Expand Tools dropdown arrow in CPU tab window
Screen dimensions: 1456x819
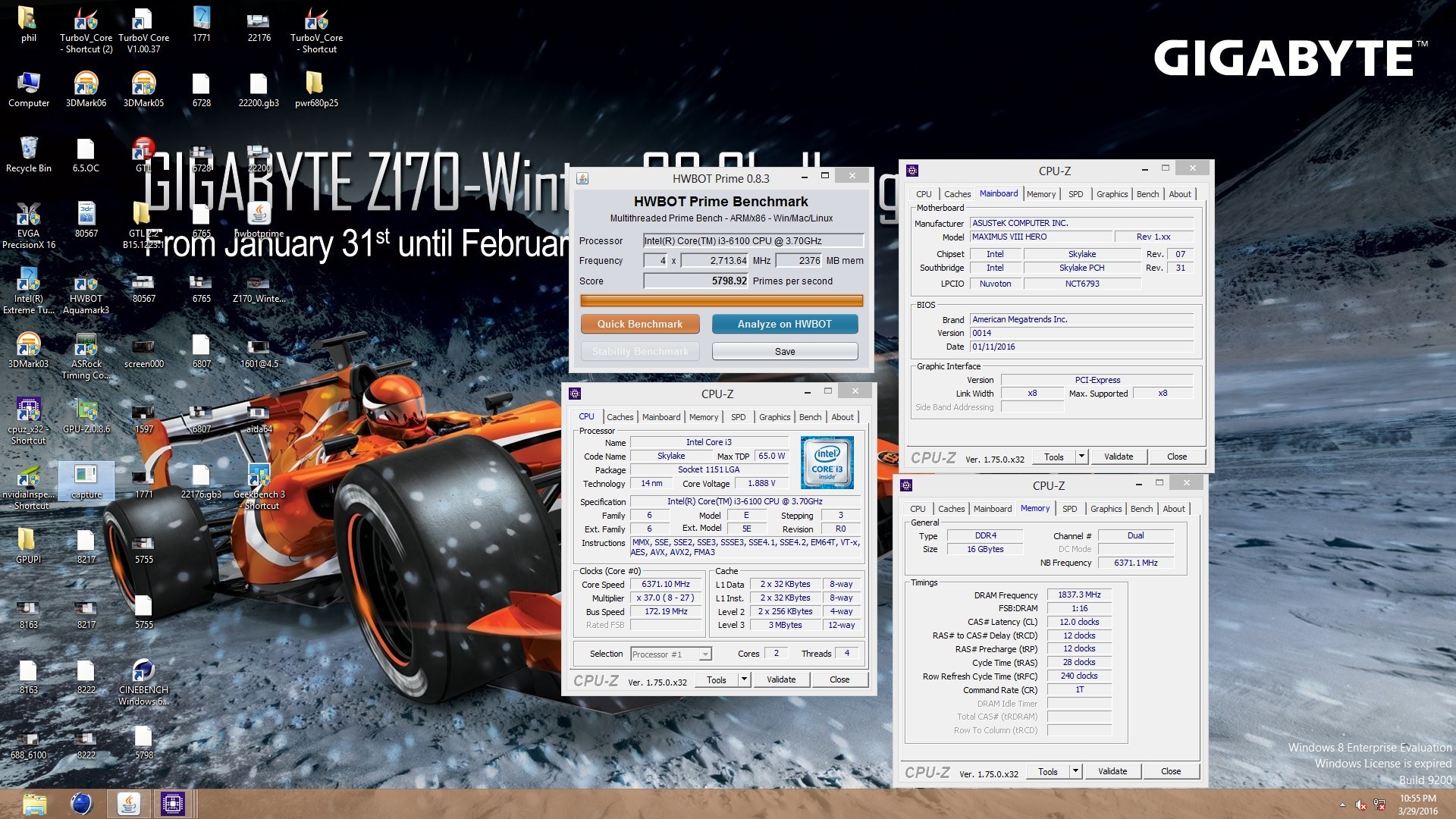pos(744,679)
